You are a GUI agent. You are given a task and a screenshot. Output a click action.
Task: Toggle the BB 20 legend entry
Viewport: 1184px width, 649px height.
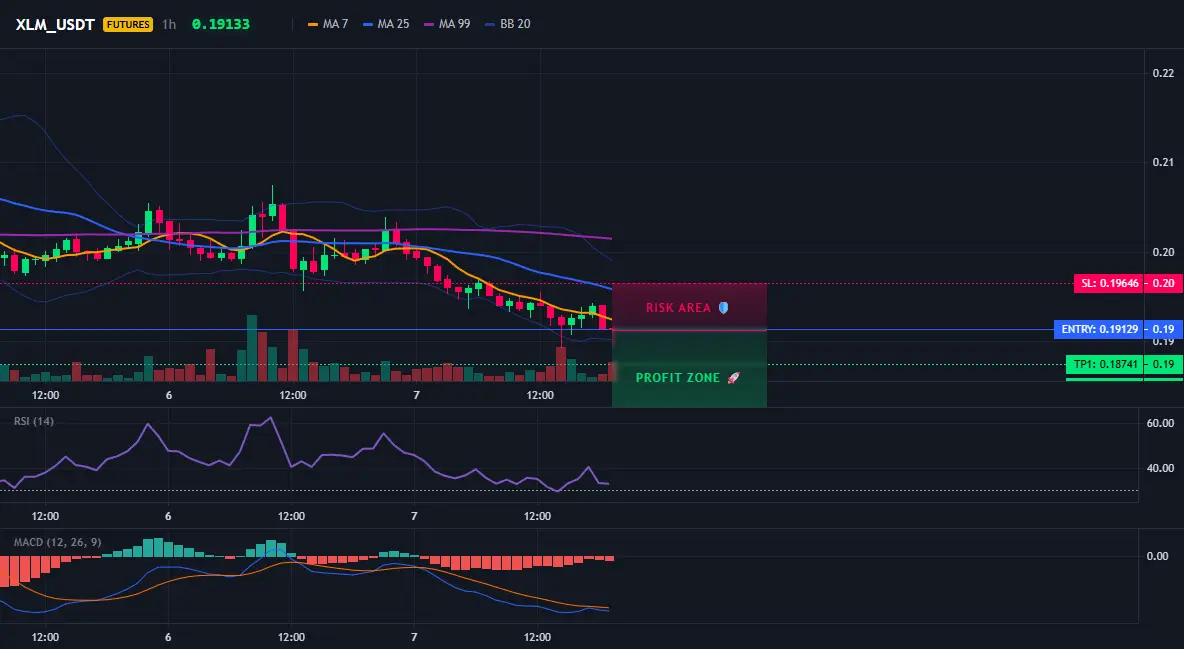508,24
